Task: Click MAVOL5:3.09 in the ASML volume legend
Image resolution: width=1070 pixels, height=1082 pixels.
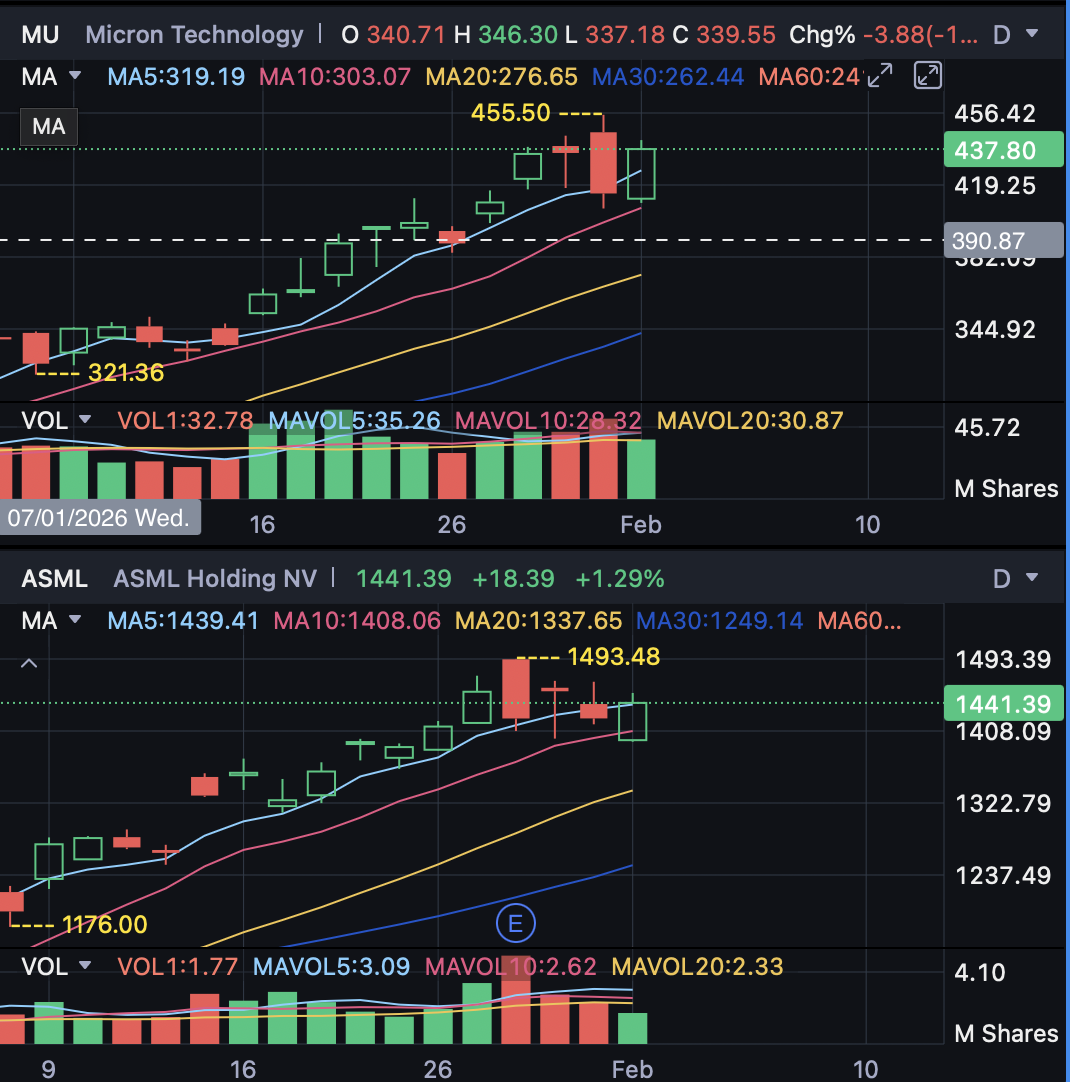Action: pos(331,966)
